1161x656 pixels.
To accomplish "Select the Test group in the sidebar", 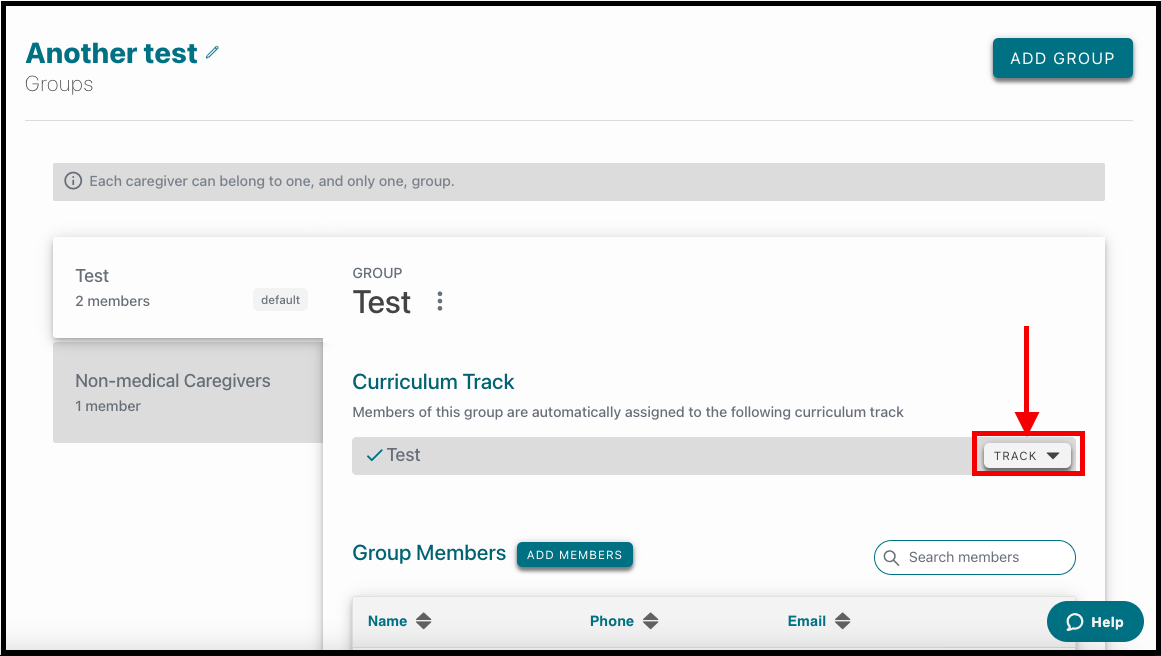I will (x=188, y=288).
